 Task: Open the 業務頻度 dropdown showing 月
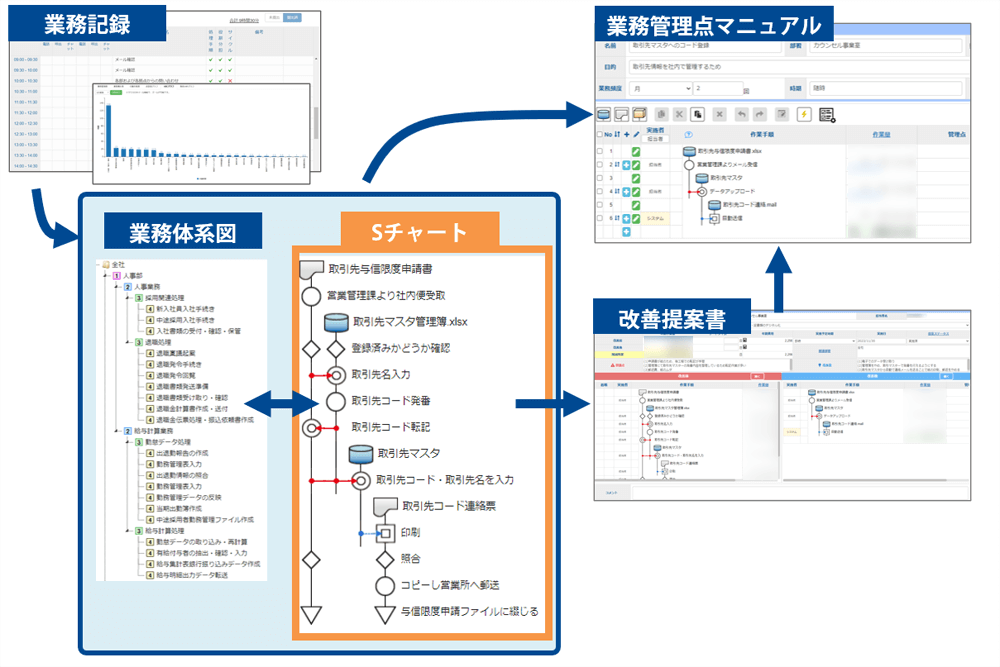point(662,89)
